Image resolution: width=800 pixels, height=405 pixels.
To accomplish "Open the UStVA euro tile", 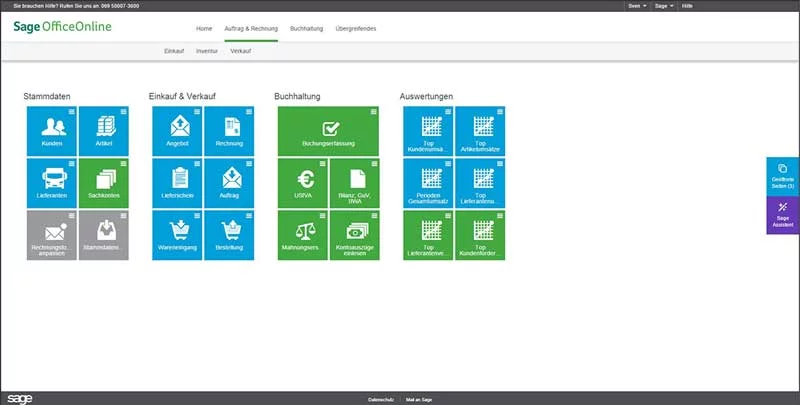I will coord(303,183).
